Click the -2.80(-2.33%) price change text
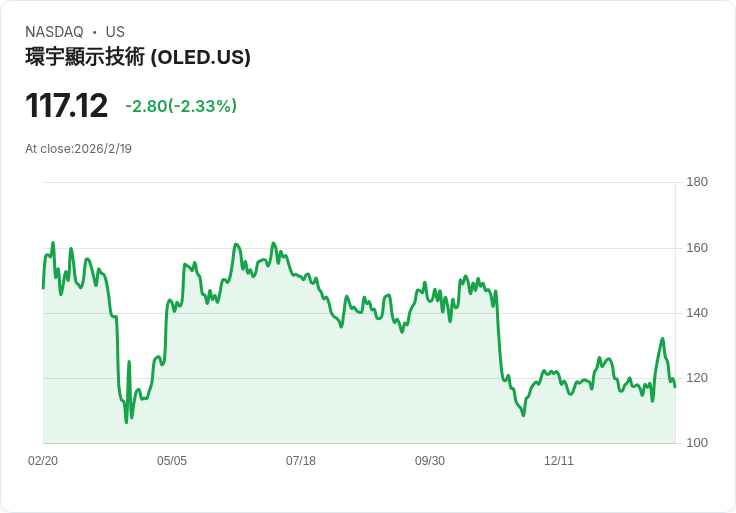Image resolution: width=736 pixels, height=513 pixels. pos(181,106)
